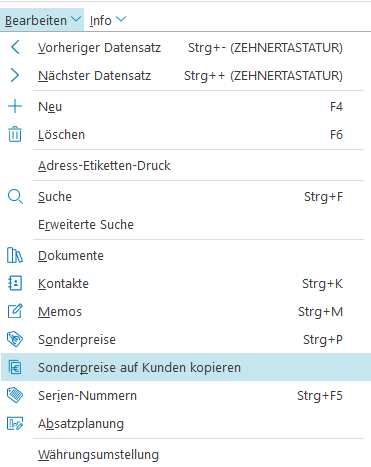Click the Kontakte address book icon
The image size is (371, 467).
(15, 283)
